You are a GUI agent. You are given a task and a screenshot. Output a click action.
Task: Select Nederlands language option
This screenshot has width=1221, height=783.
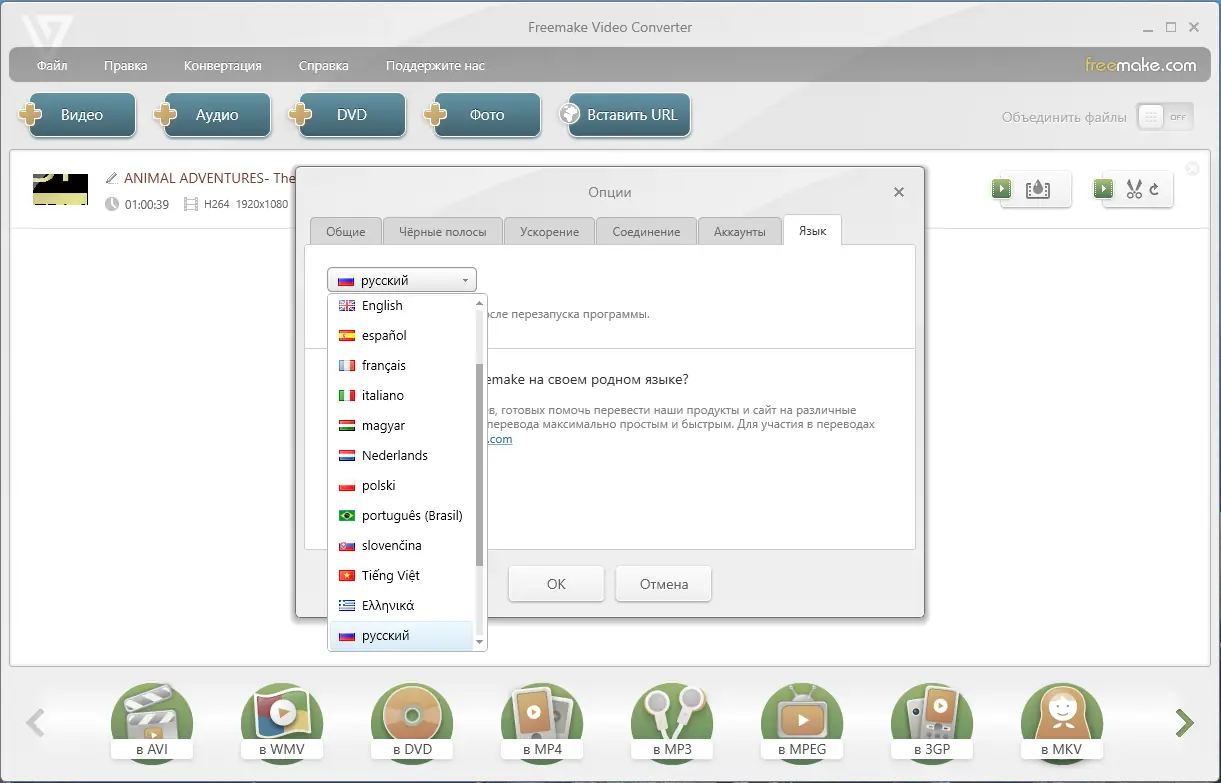click(x=401, y=456)
